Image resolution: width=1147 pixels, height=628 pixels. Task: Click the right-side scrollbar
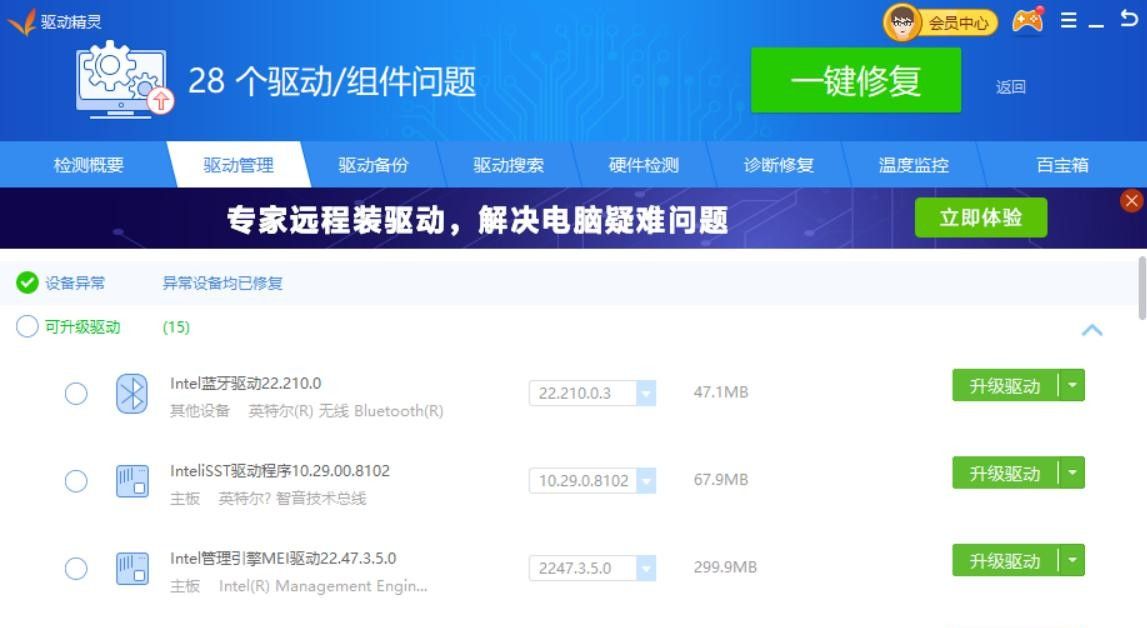pos(1140,290)
